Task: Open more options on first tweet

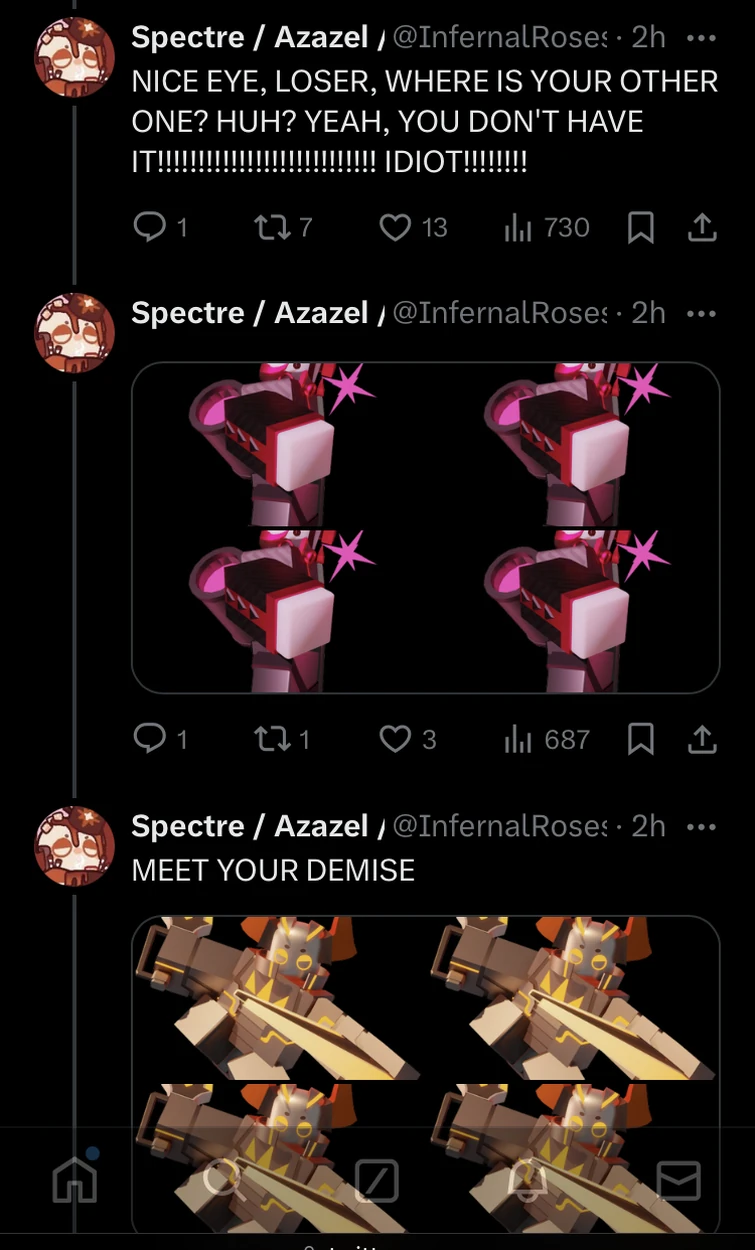Action: [x=702, y=38]
